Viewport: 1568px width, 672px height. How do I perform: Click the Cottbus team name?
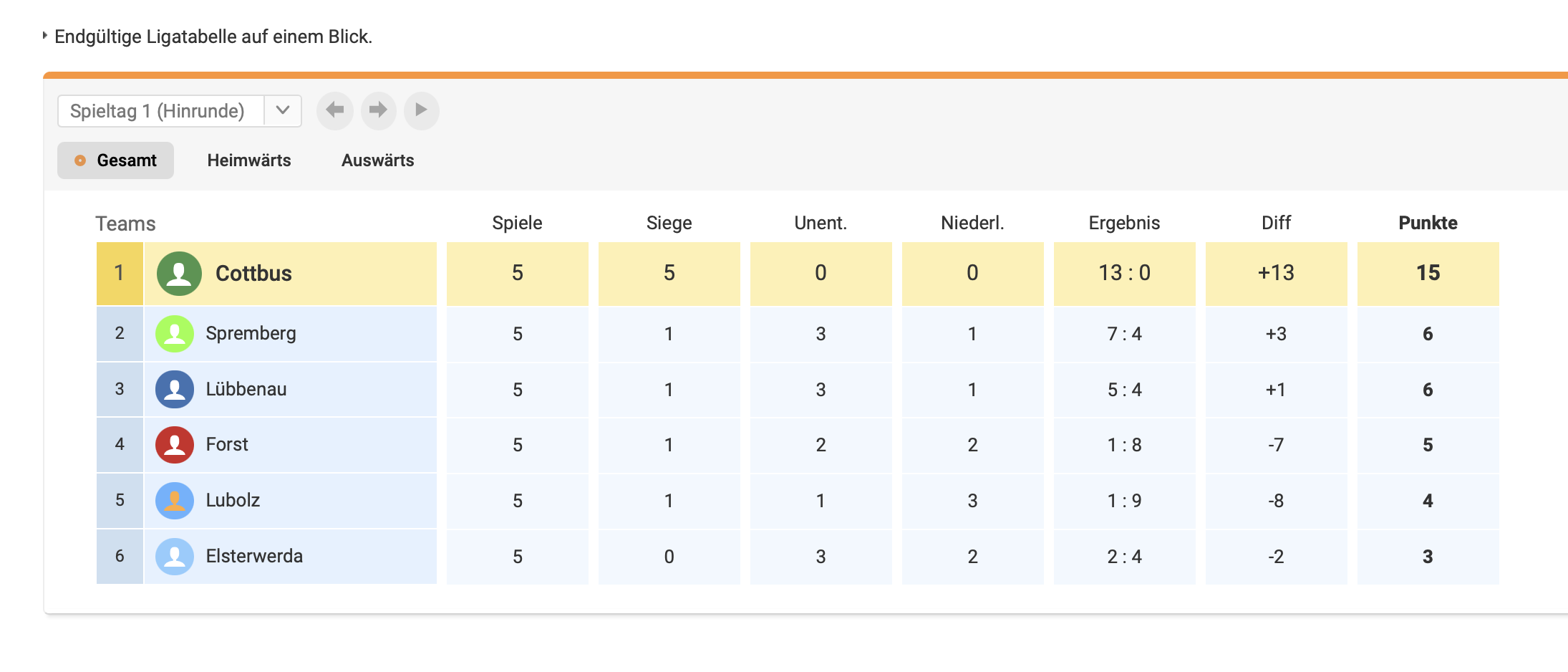point(253,274)
